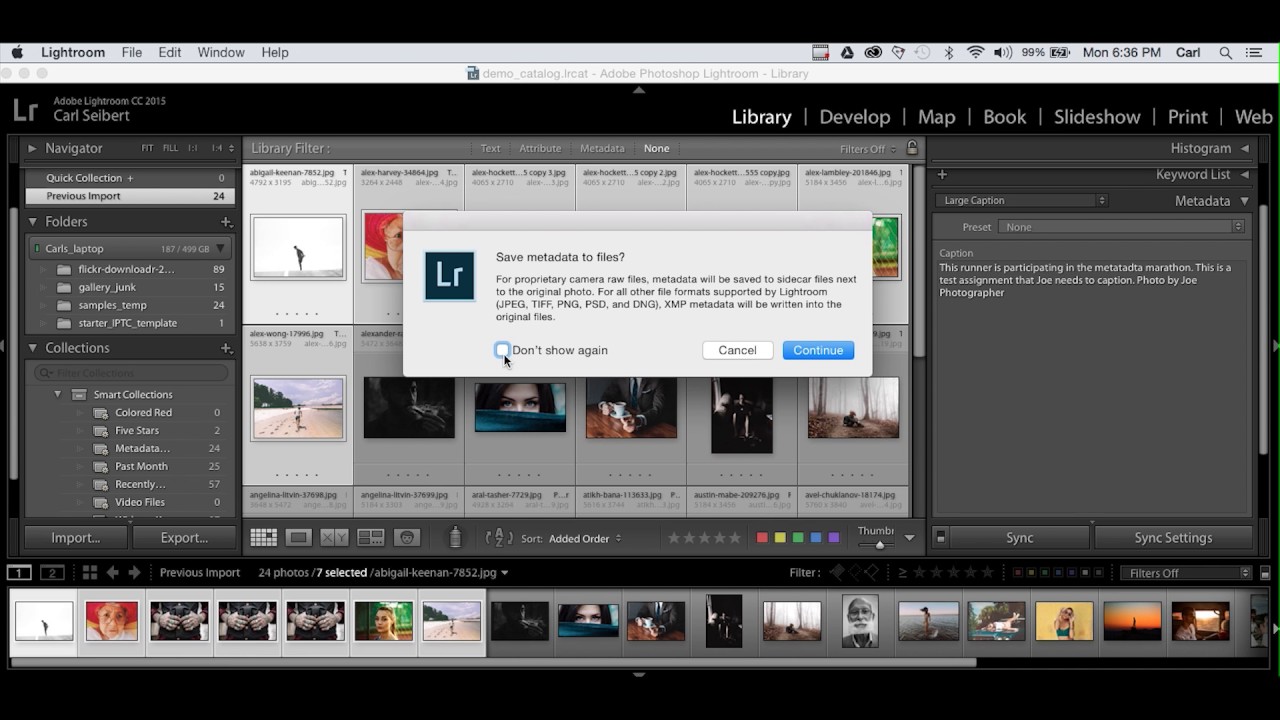Image resolution: width=1280 pixels, height=720 pixels.
Task: Collapse the Collections panel
Action: tap(32, 348)
